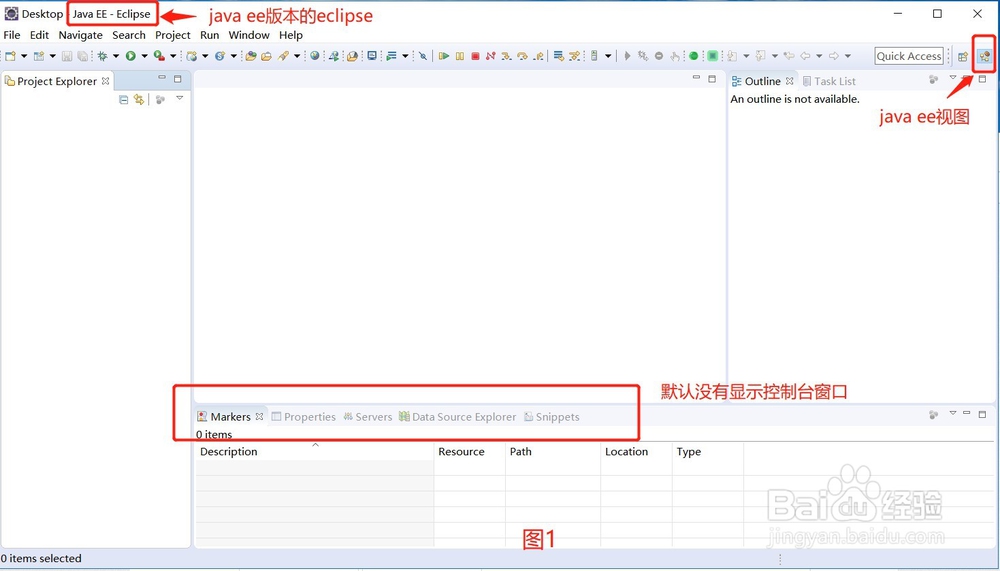
Task: Click the Skip All Breakpoints icon
Action: click(423, 56)
